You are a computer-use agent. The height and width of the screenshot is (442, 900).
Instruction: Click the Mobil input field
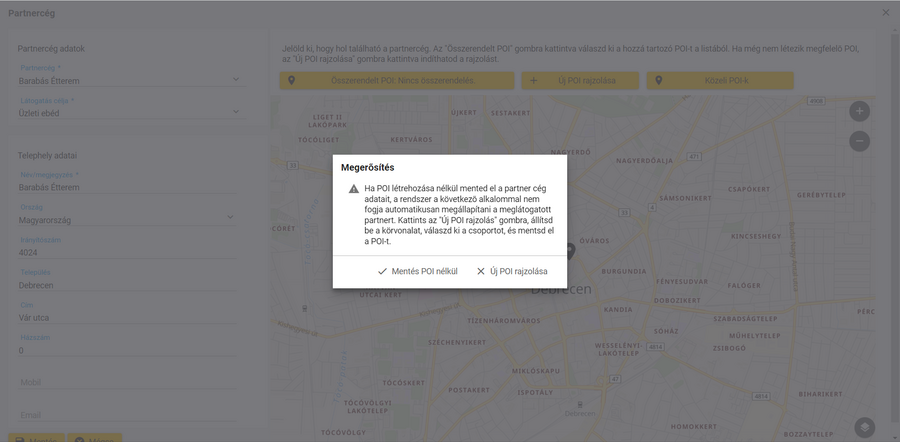[x=130, y=382]
